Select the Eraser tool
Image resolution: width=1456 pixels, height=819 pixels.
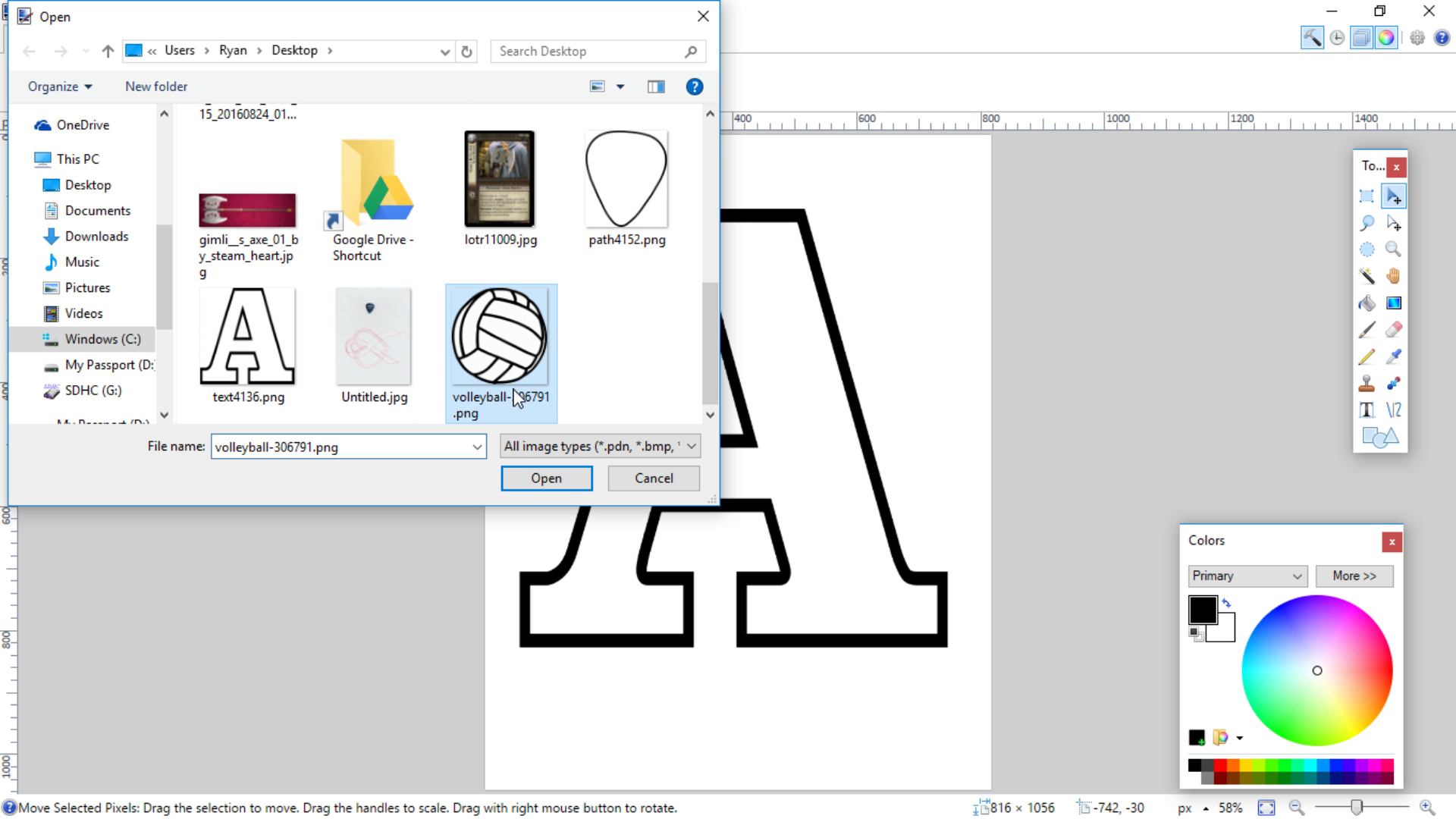click(1393, 330)
